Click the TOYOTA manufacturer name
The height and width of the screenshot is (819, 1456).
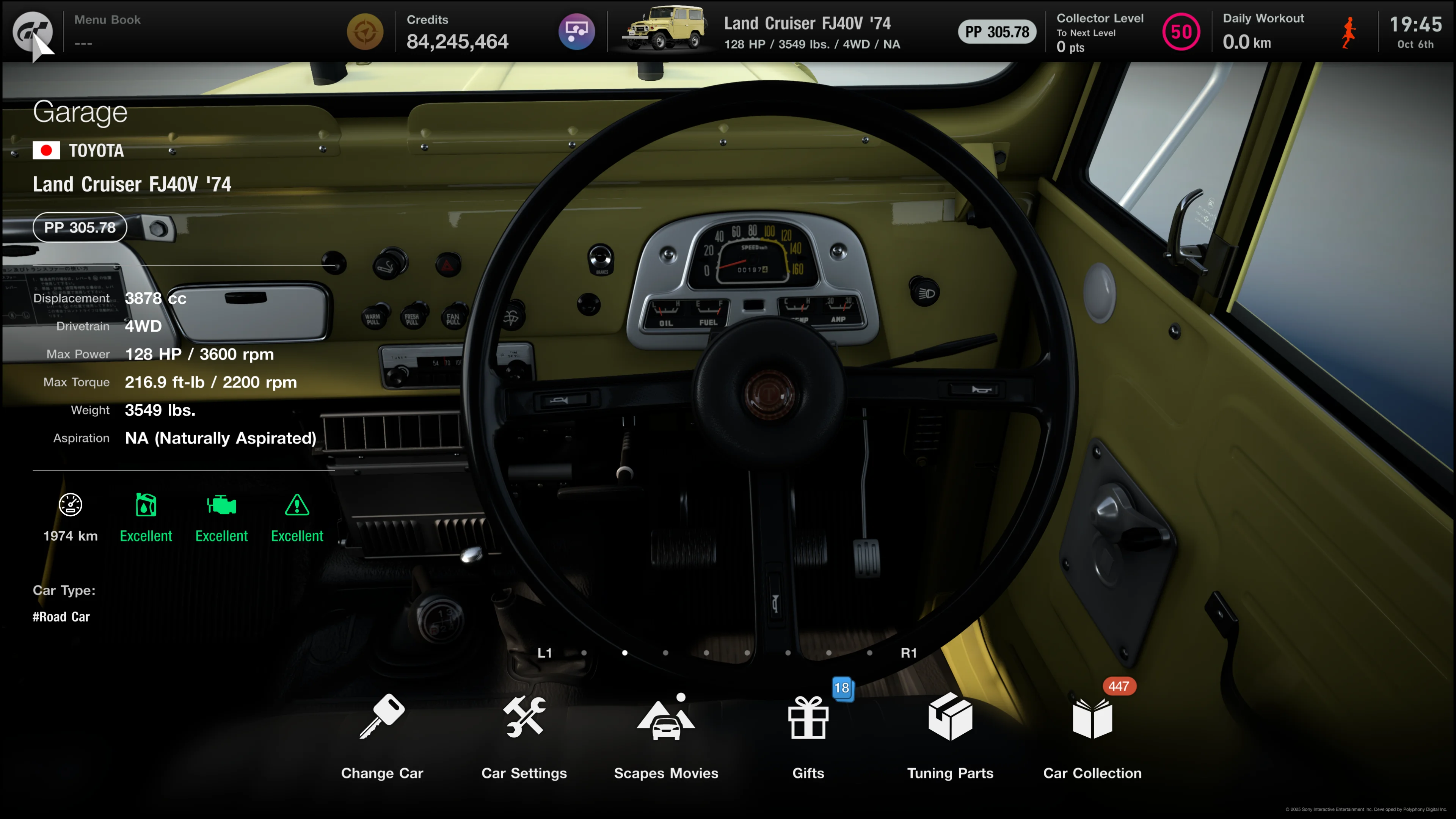[x=96, y=151]
